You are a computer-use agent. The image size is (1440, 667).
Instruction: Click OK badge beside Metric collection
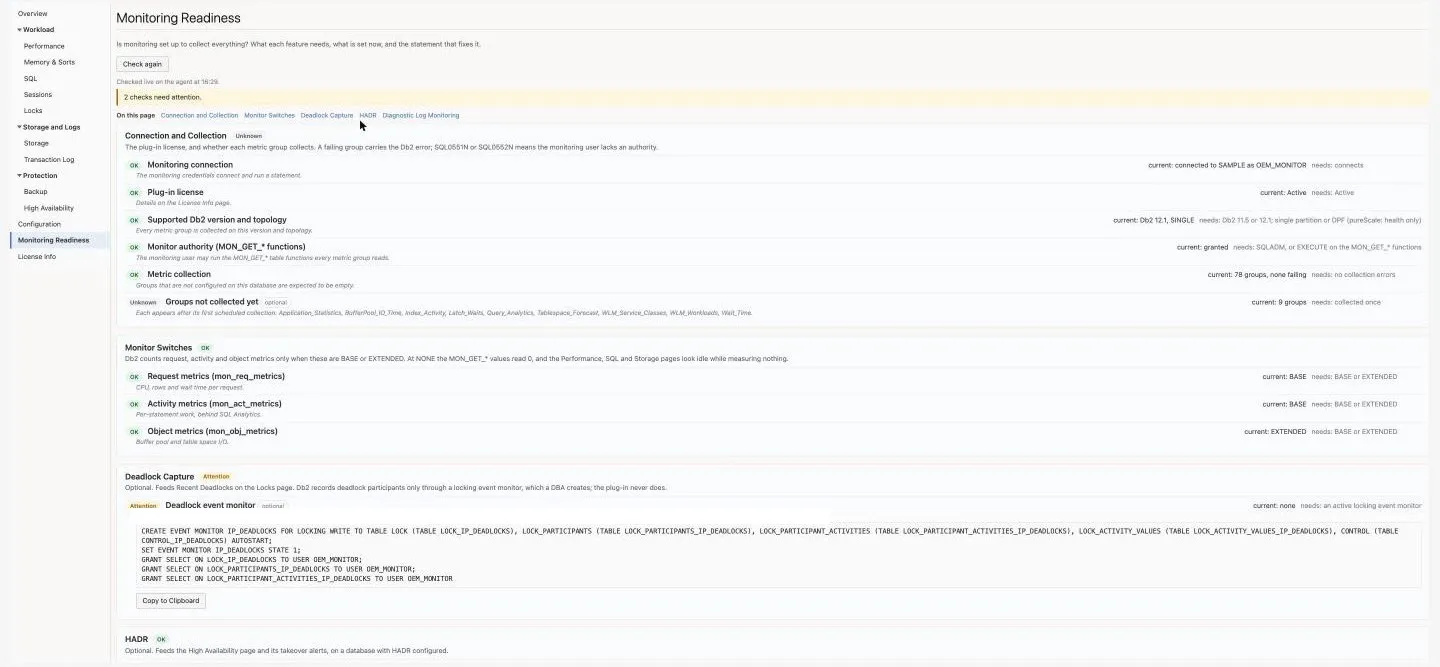coord(134,275)
